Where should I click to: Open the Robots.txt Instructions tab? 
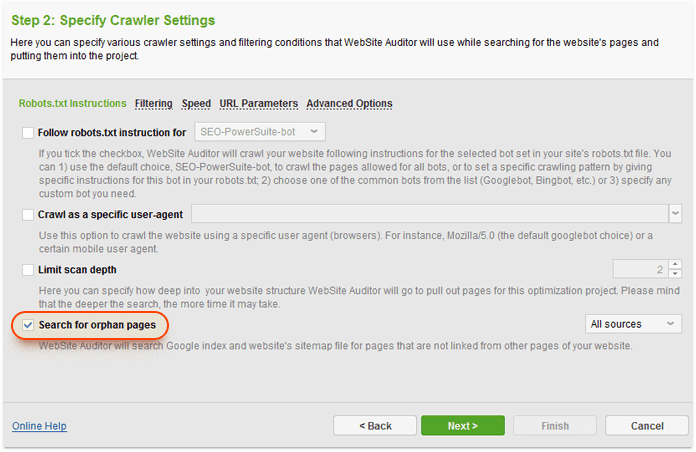point(72,104)
